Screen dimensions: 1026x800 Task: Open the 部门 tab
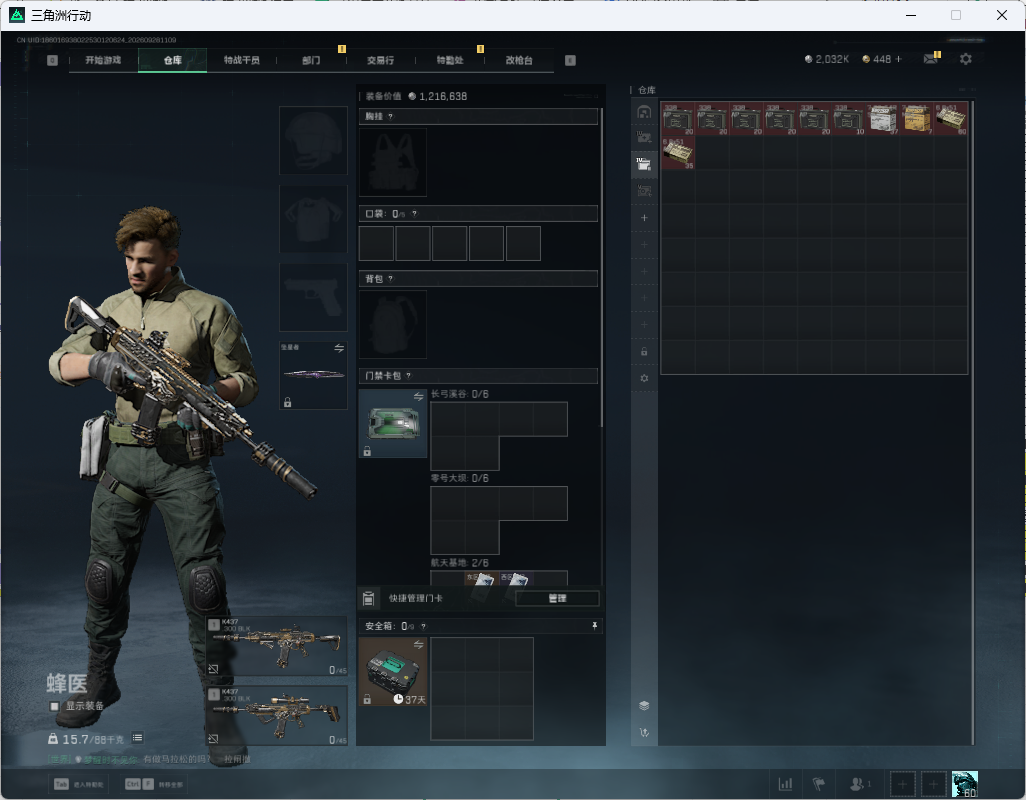coord(311,60)
